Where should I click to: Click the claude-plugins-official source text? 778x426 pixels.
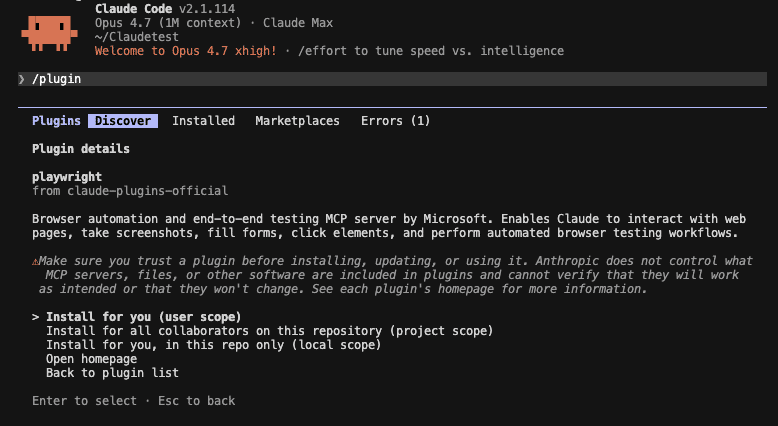tap(148, 191)
